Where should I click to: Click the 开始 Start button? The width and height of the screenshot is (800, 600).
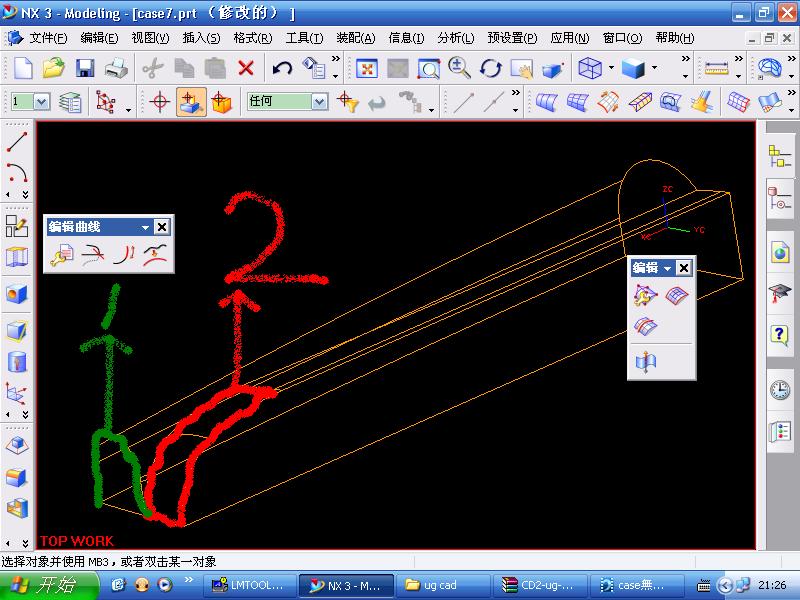49,585
